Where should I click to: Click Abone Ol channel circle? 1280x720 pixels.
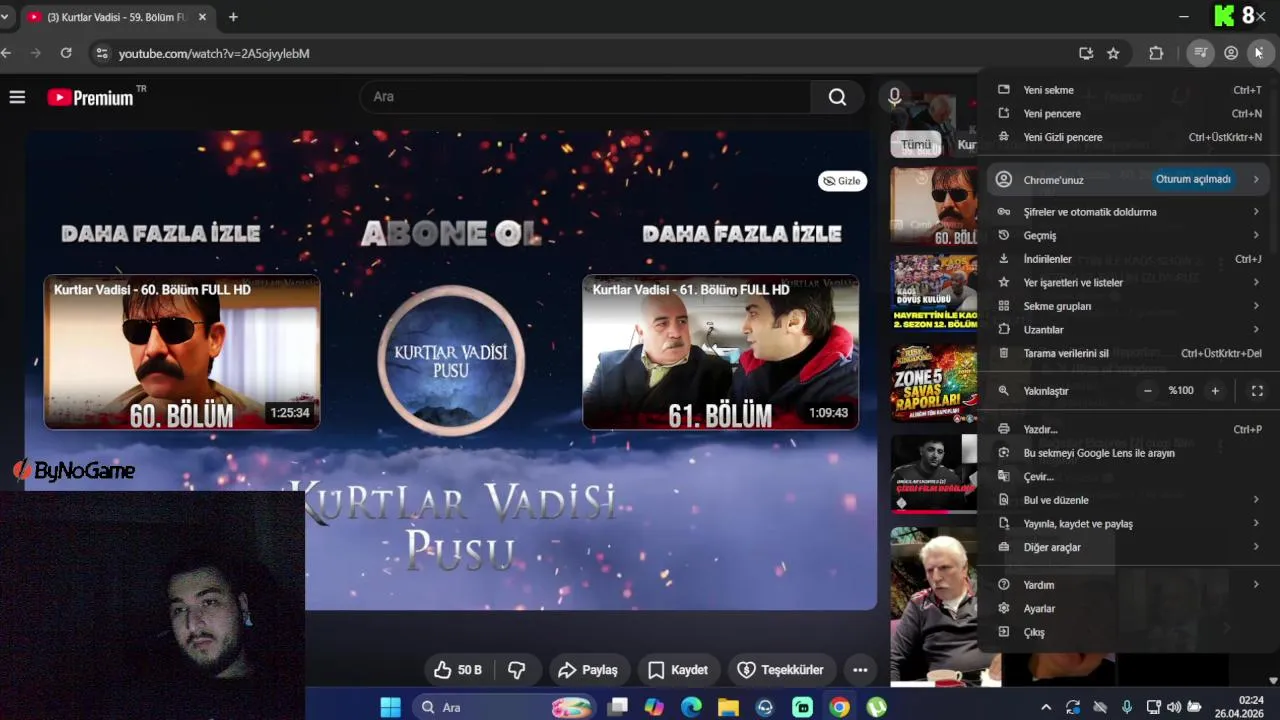[x=450, y=360]
